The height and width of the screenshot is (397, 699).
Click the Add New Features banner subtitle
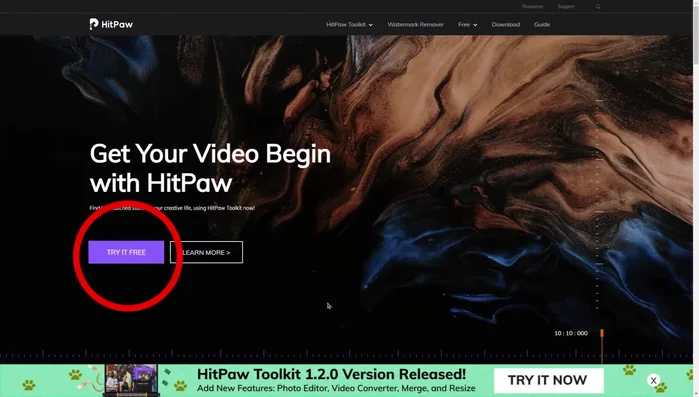pyautogui.click(x=336, y=388)
